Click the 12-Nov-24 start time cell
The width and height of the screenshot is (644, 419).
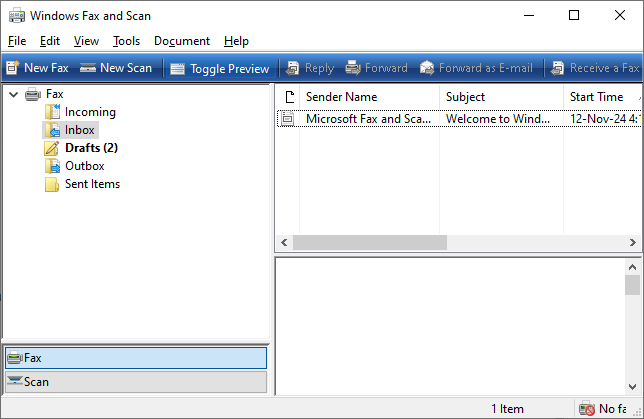[605, 119]
